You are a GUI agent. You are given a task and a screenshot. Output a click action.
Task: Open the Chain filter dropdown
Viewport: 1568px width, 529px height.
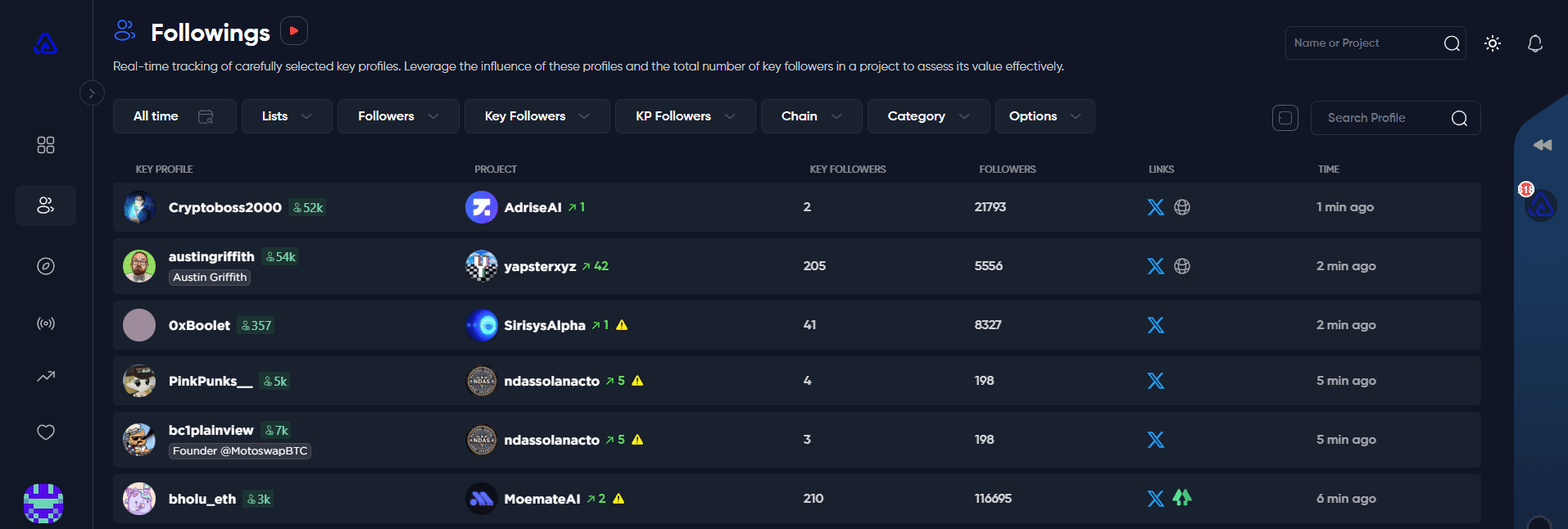point(811,116)
